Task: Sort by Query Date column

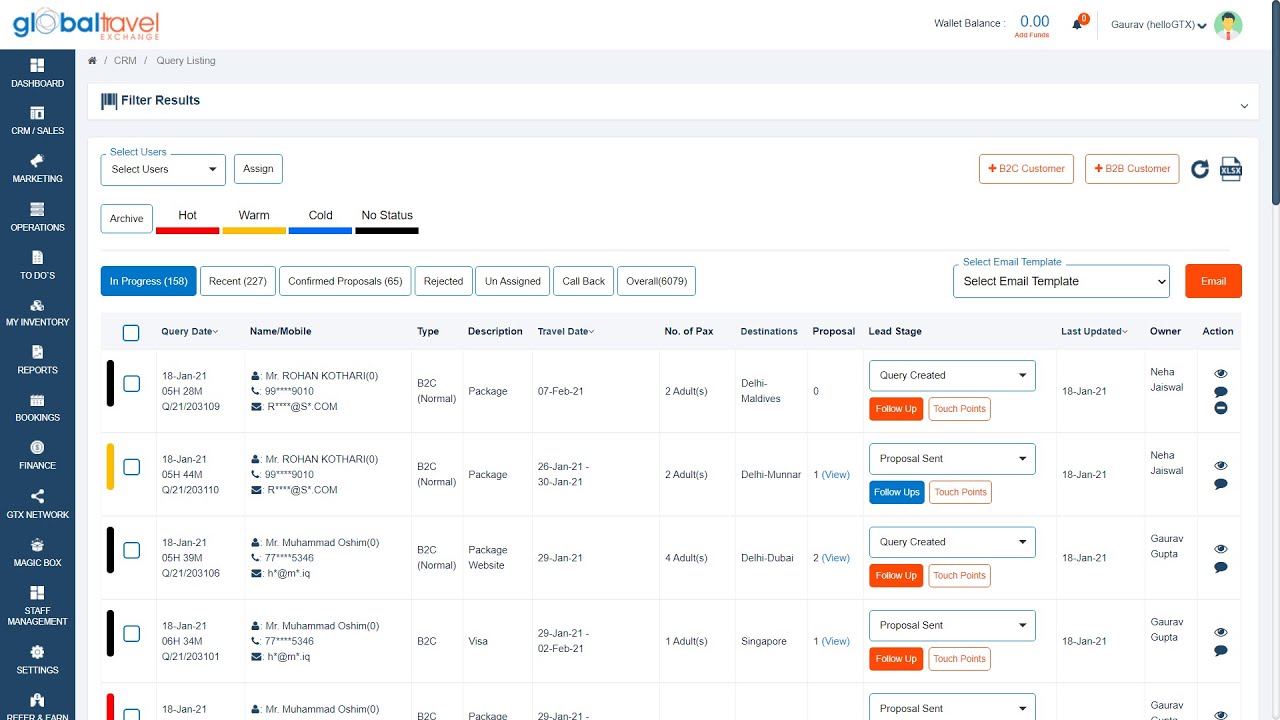Action: coord(189,331)
